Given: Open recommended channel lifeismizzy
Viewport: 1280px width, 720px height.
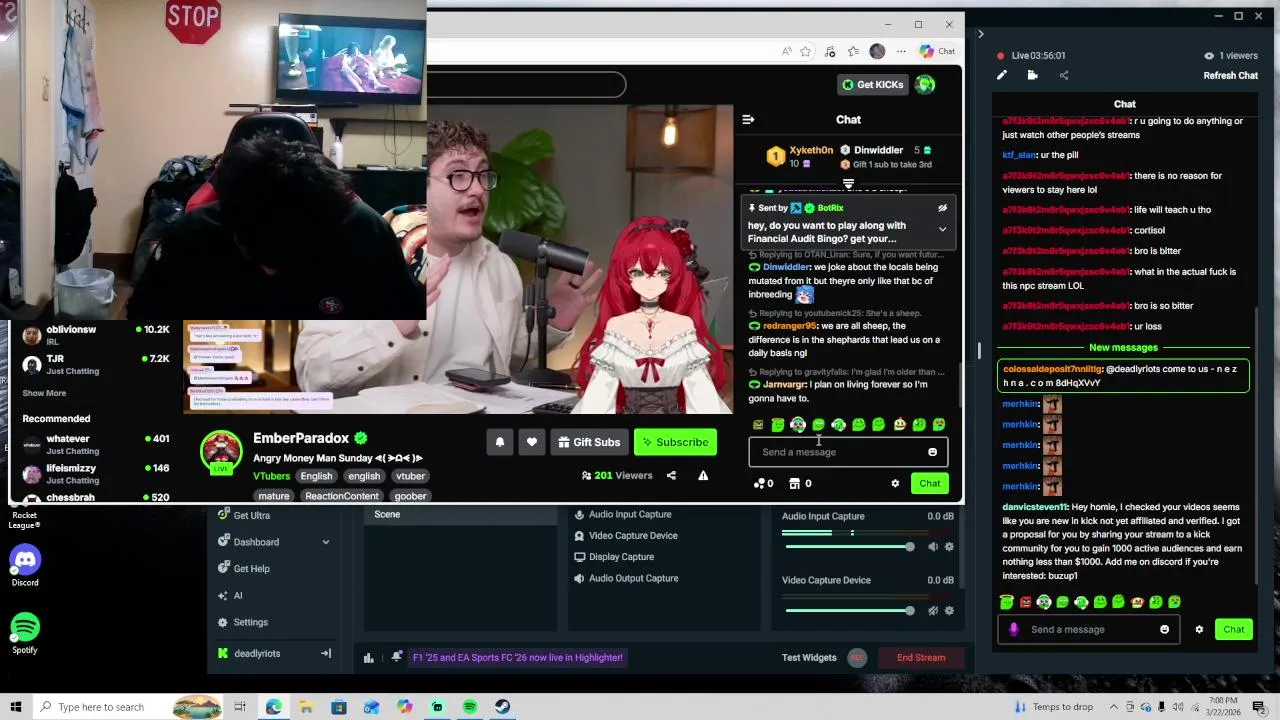Looking at the screenshot, I should [x=95, y=473].
